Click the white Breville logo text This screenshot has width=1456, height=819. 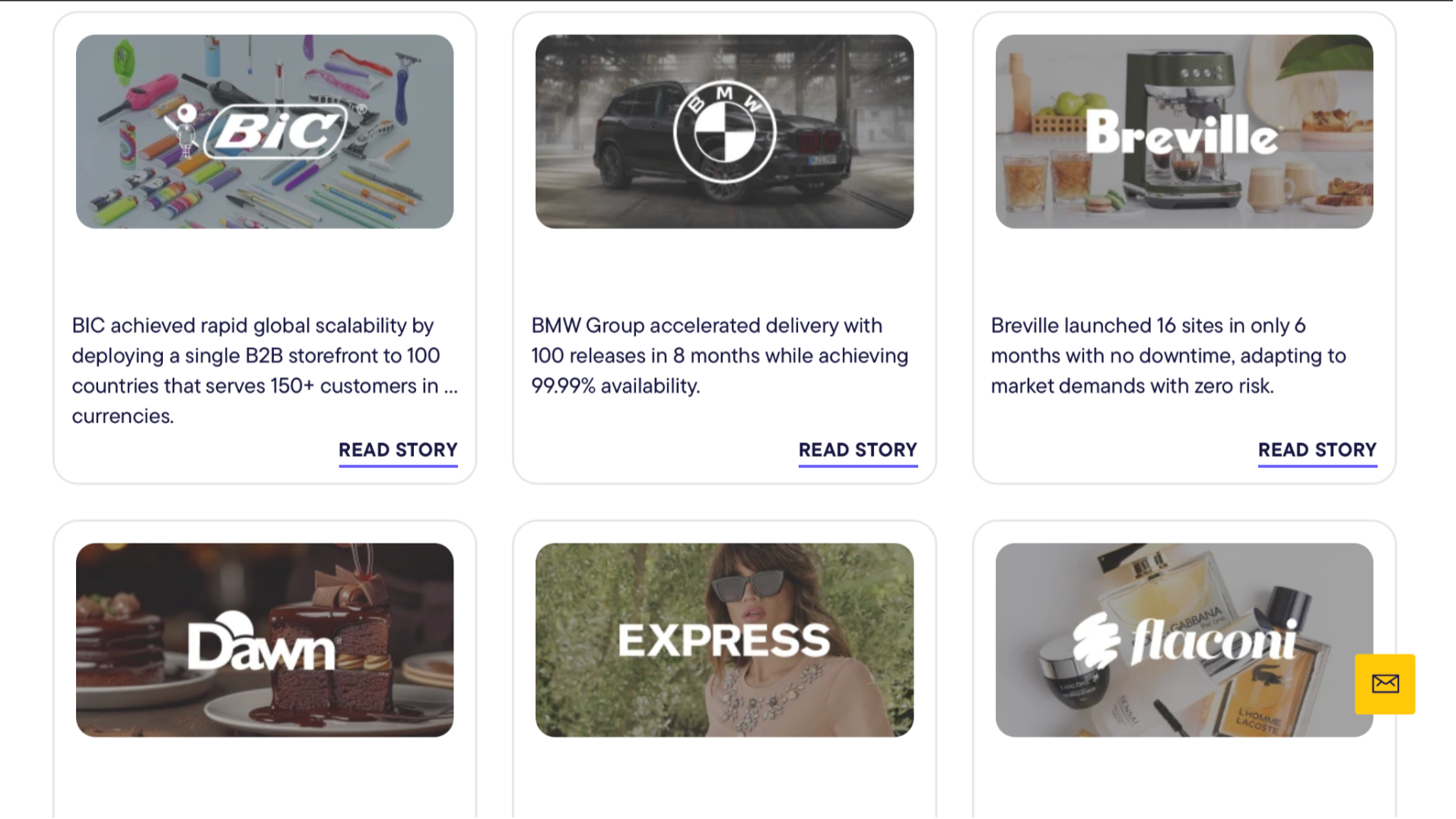1184,133
